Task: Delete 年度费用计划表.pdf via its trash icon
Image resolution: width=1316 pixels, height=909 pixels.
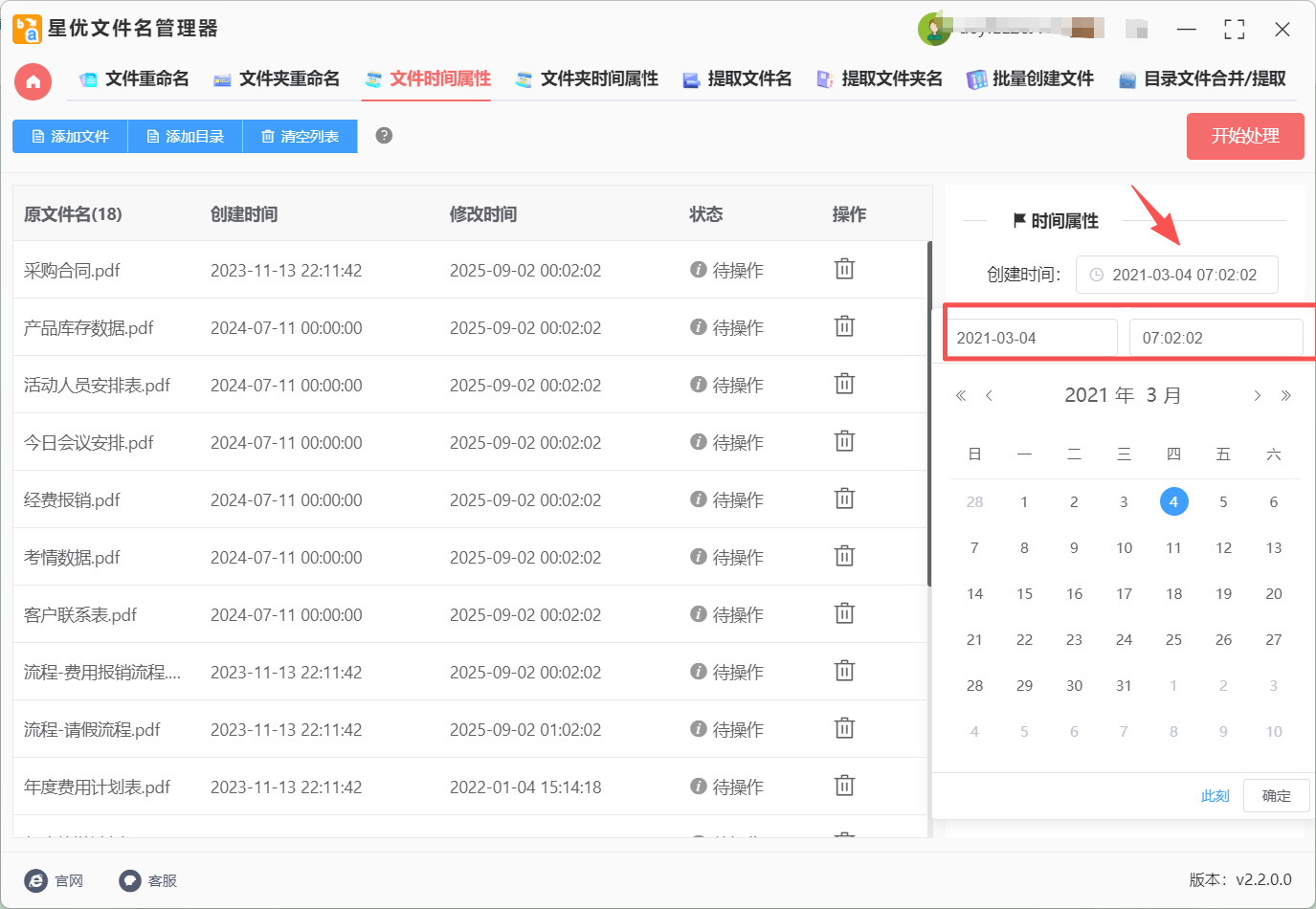Action: [x=844, y=787]
